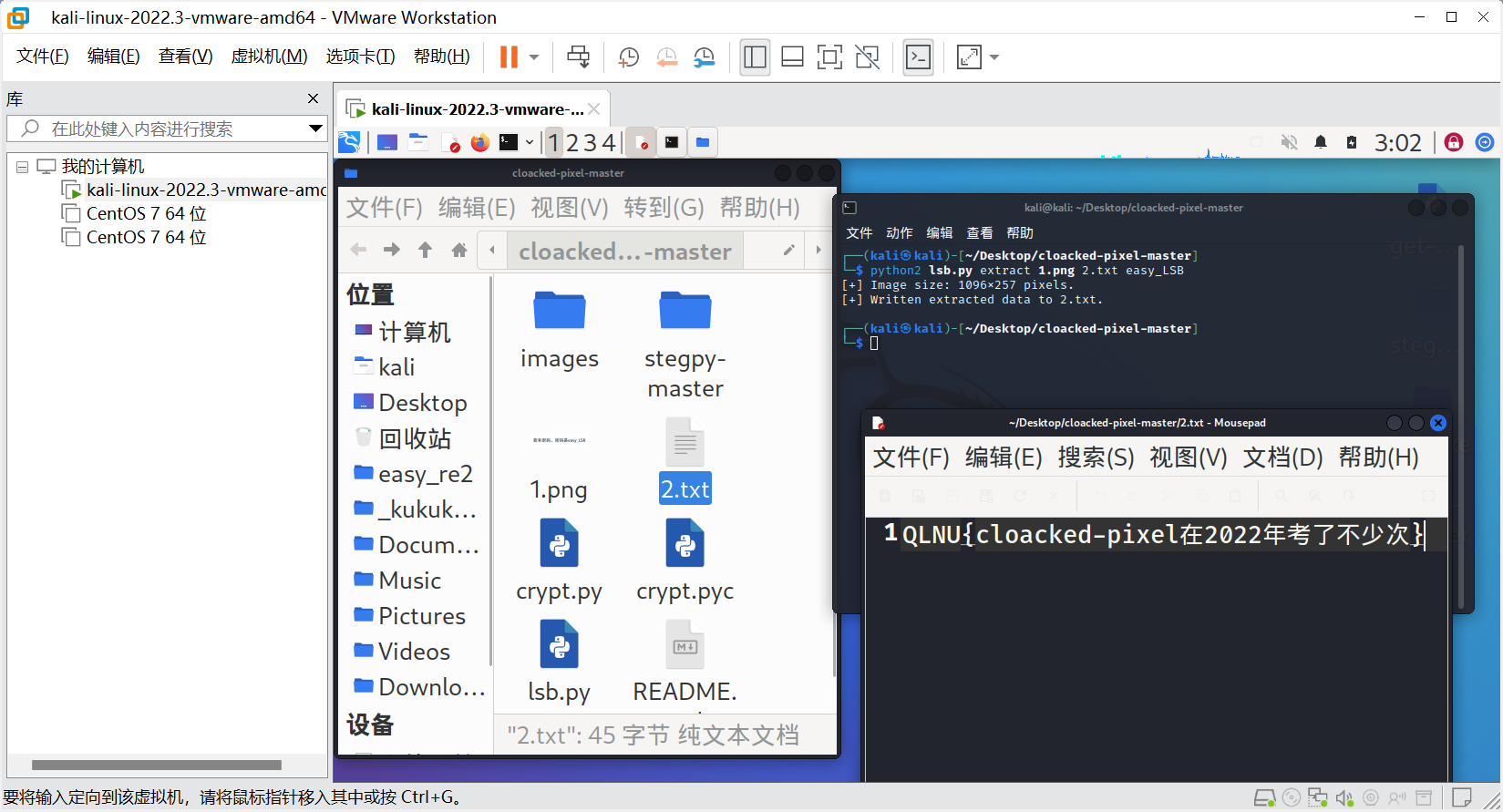This screenshot has height=812, width=1503.
Task: Open the 选项卡(T) menu in VMware
Action: (x=361, y=57)
